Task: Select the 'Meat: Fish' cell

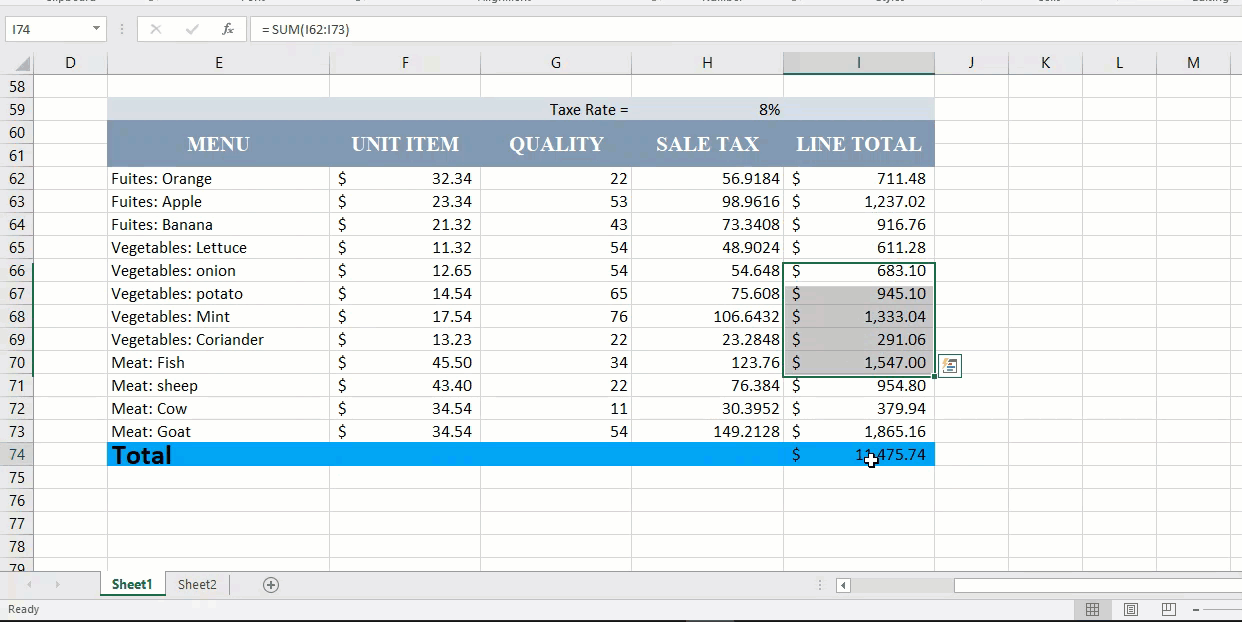Action: [x=218, y=363]
